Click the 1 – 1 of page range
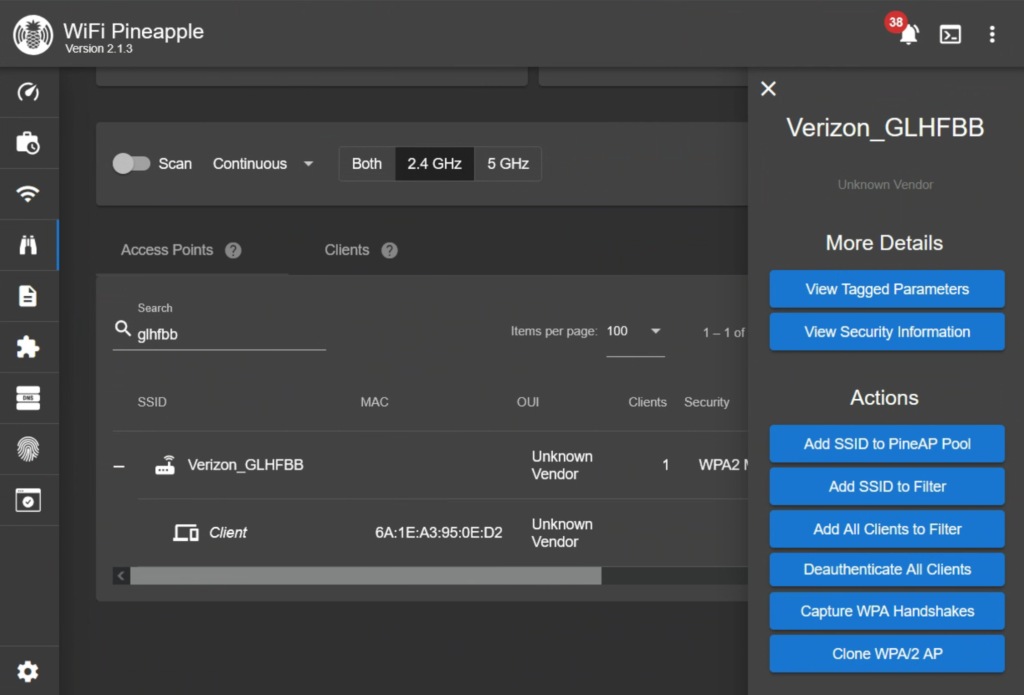The image size is (1024, 695). tap(724, 333)
